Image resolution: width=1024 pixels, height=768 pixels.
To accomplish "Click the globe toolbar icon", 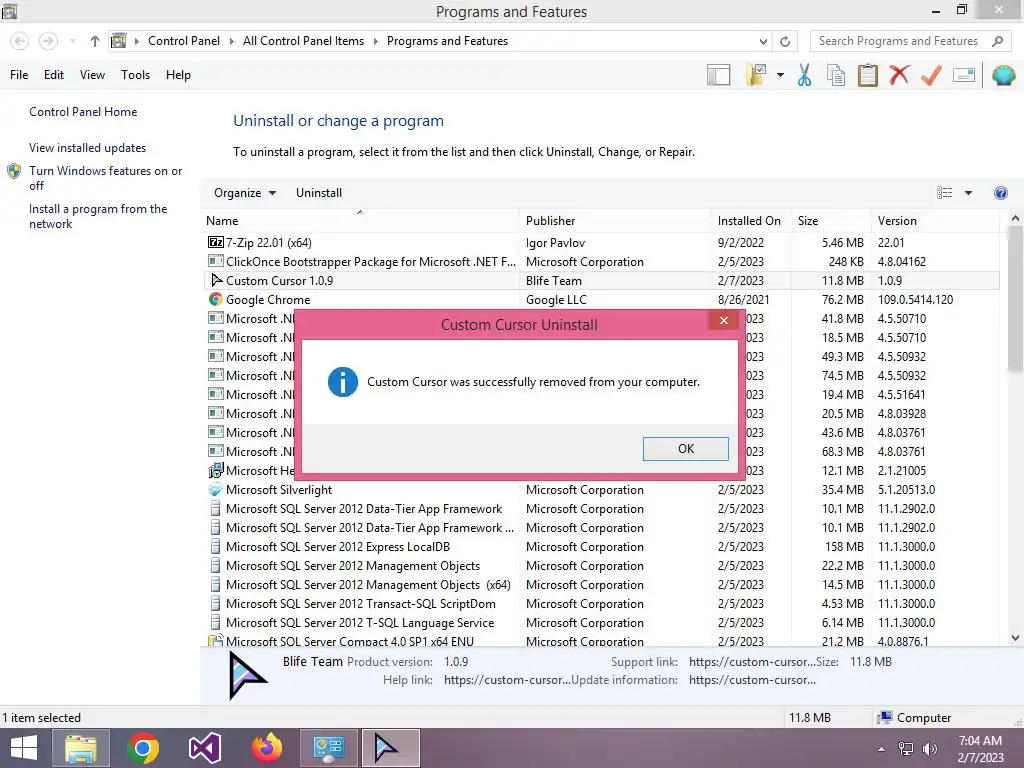I will [1003, 75].
